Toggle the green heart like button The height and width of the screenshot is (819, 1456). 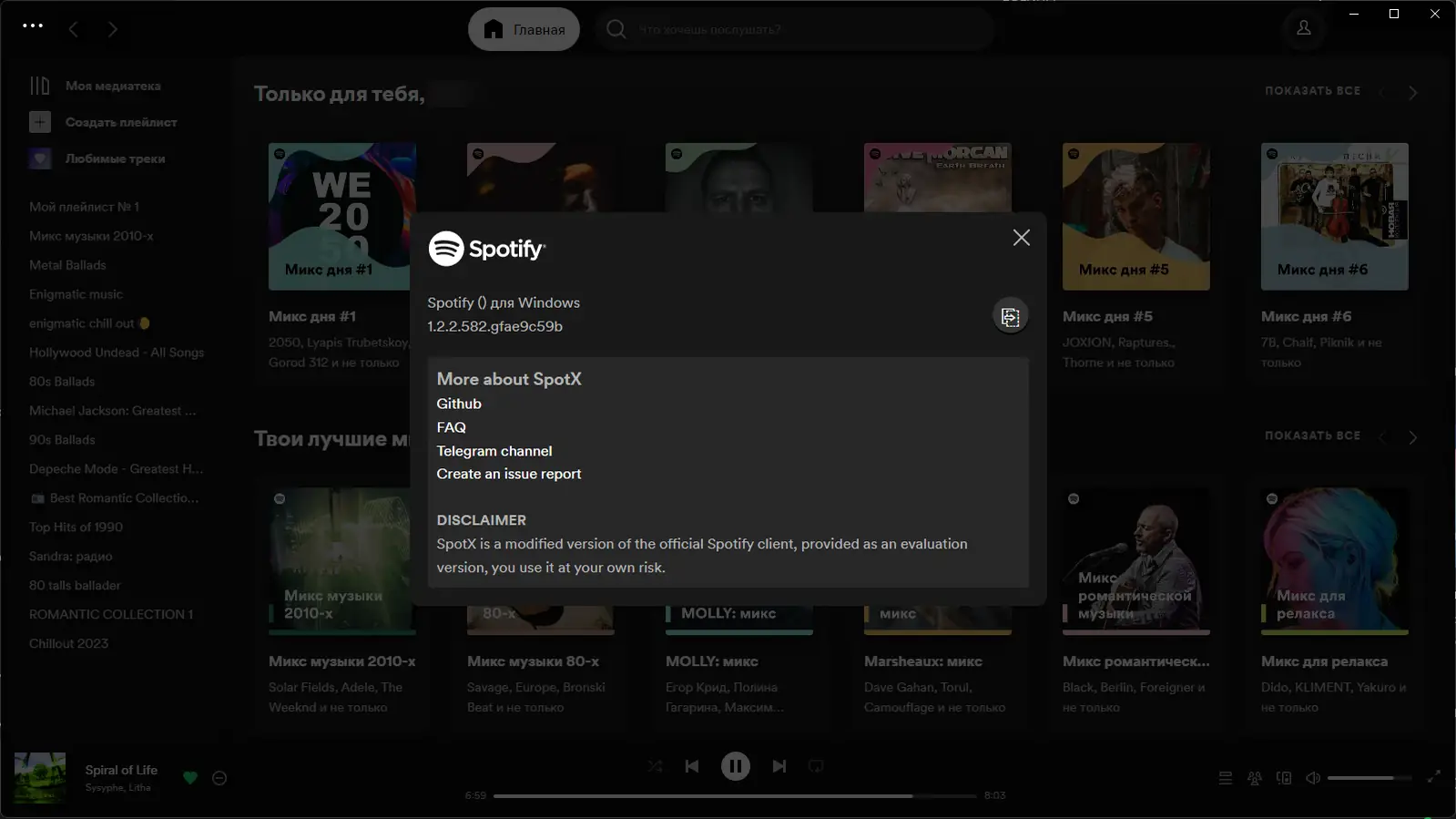pos(190,778)
